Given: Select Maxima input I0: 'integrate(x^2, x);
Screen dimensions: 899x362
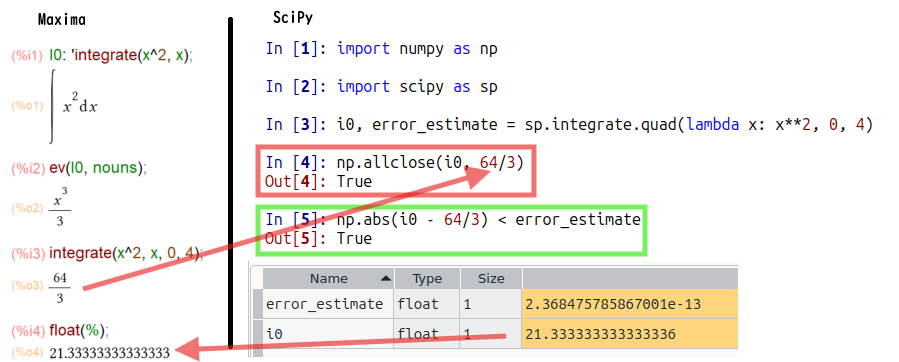Looking at the screenshot, I should coord(121,56).
